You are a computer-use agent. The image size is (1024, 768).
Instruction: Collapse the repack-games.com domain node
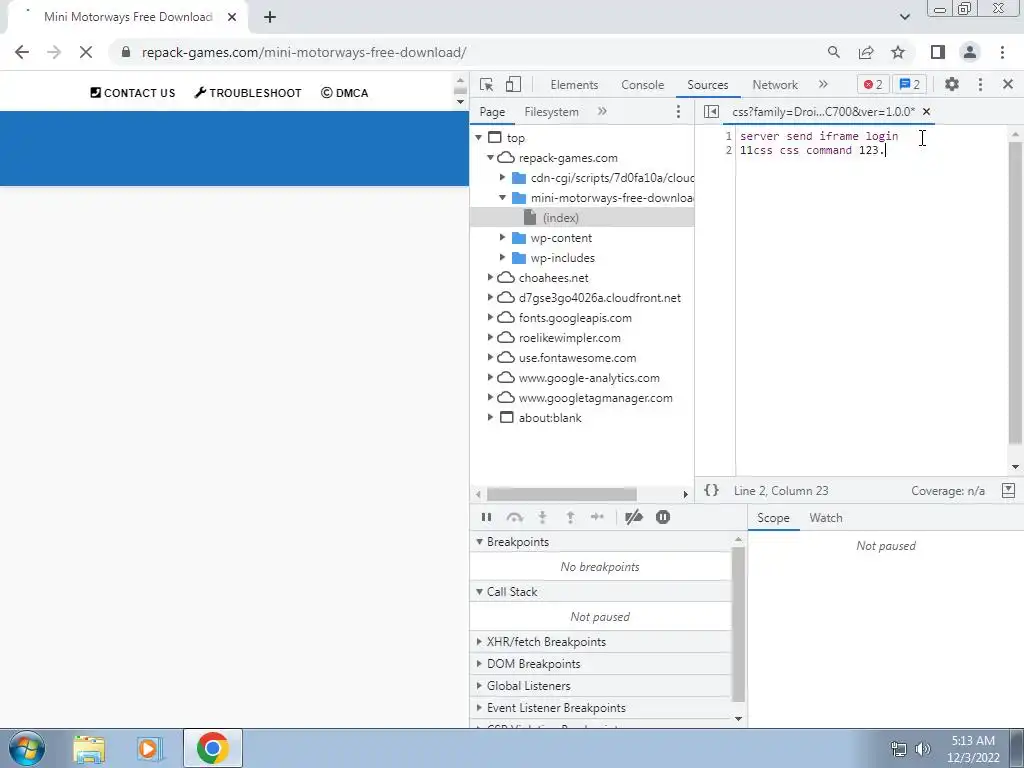(x=490, y=157)
